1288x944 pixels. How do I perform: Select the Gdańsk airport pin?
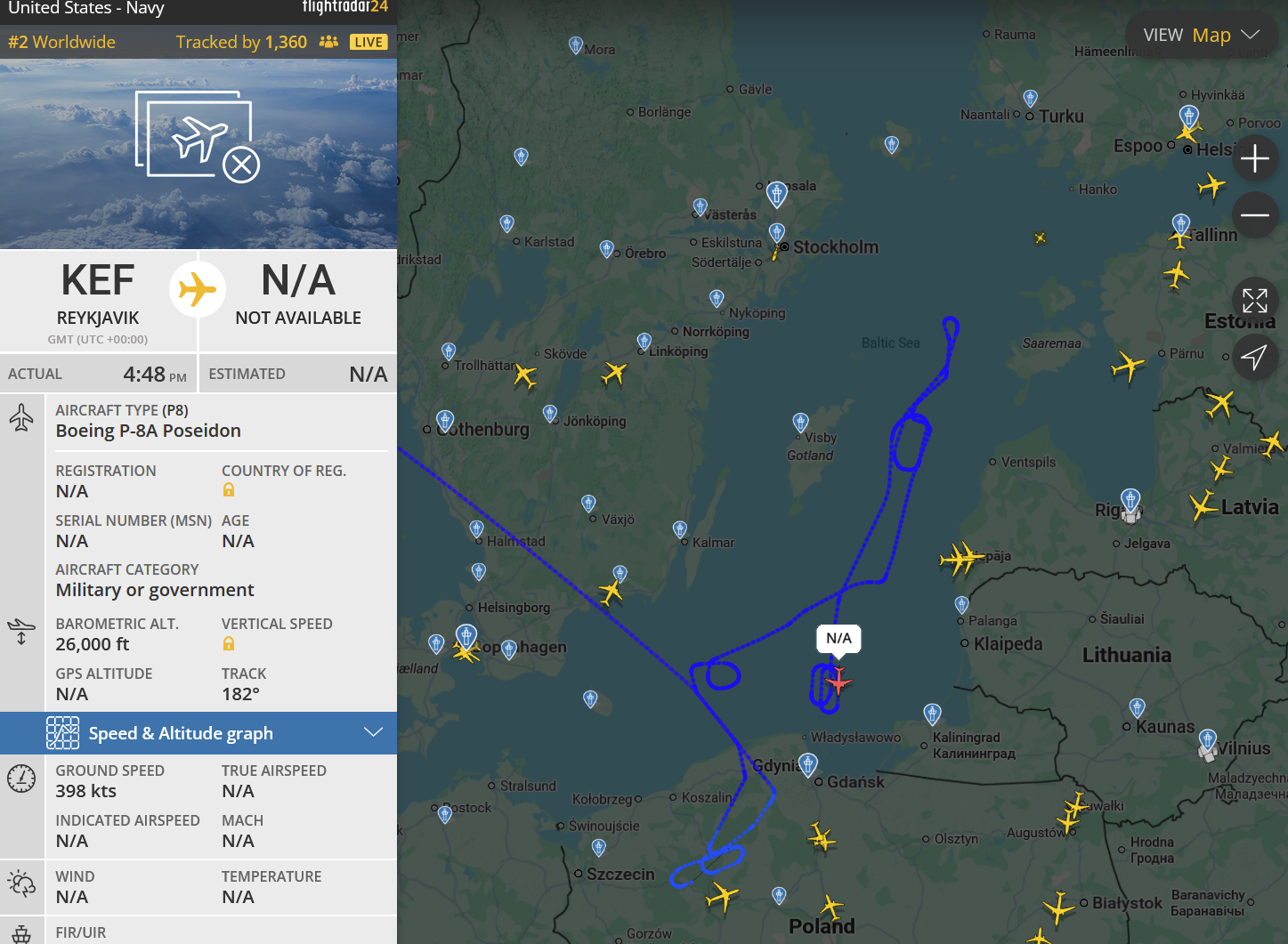pyautogui.click(x=808, y=763)
